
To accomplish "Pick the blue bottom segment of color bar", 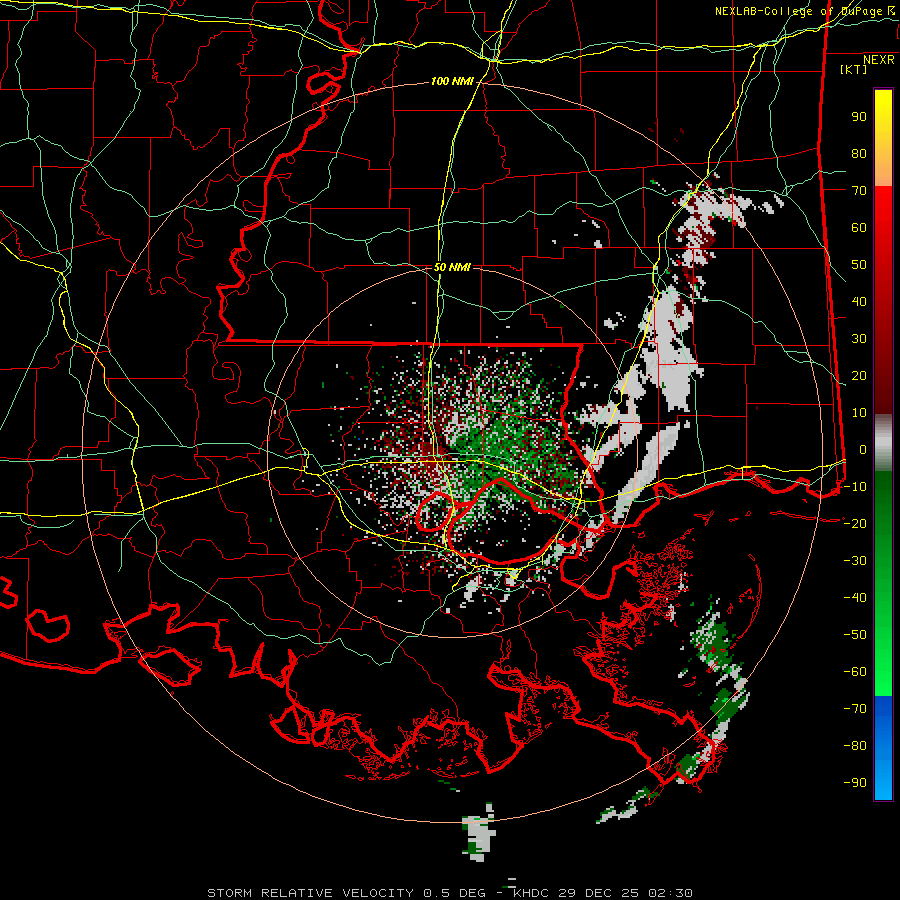I will [883, 748].
